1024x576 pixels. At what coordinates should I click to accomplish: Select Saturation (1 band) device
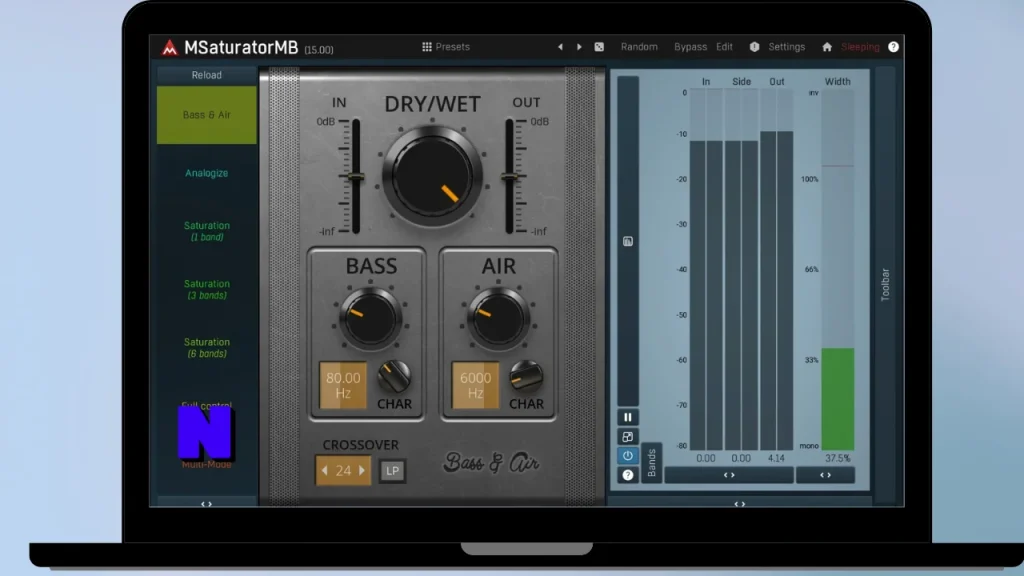pos(206,231)
